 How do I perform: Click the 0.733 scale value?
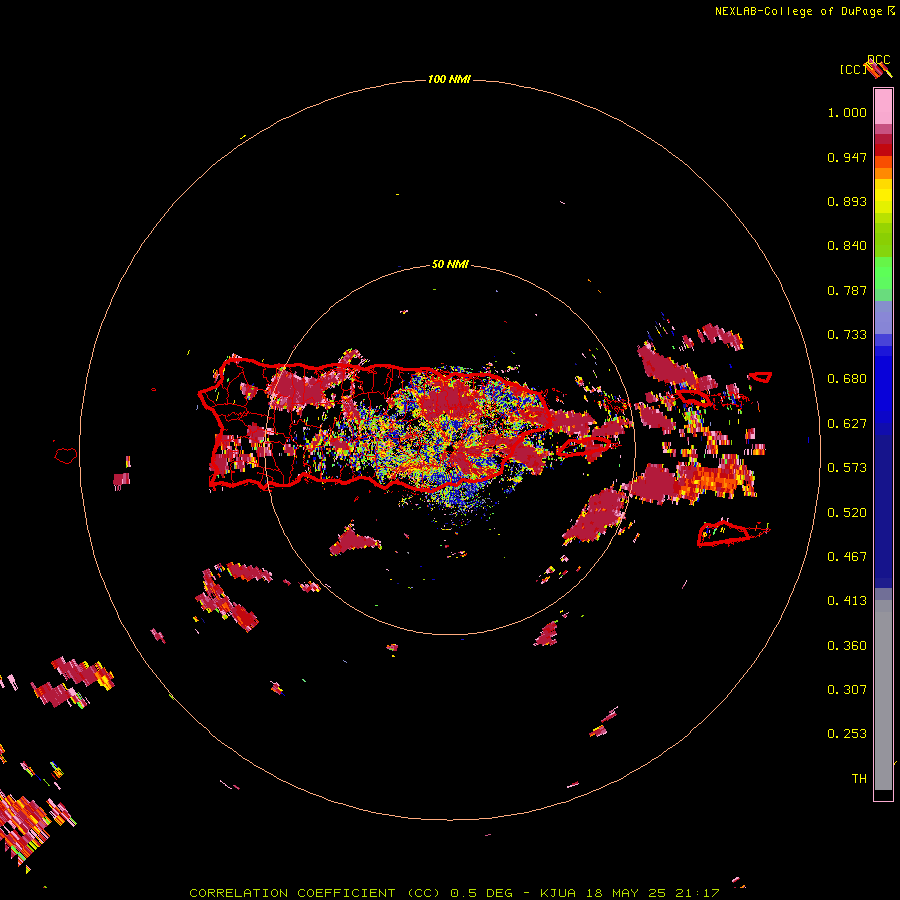point(847,335)
